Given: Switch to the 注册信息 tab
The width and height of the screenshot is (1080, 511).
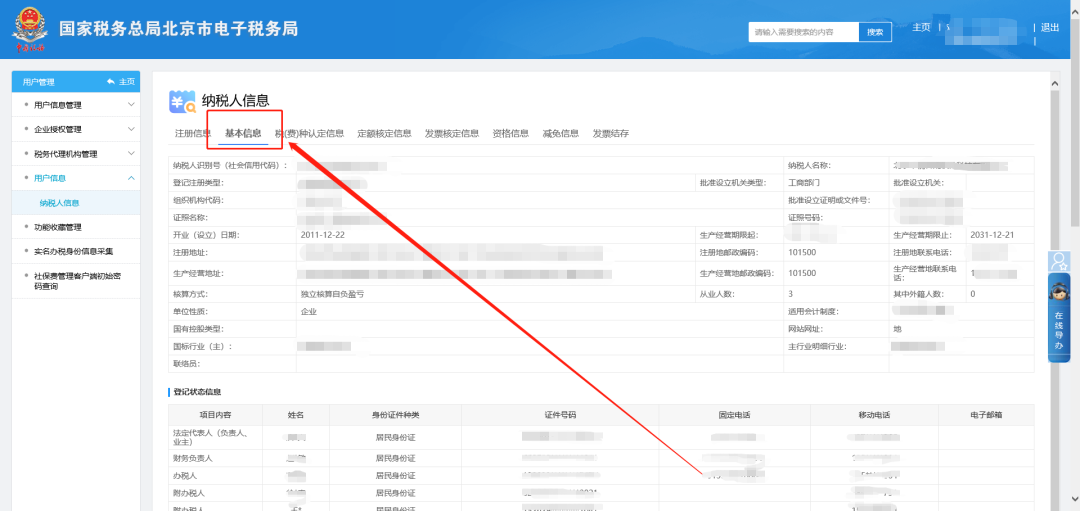Looking at the screenshot, I should [193, 134].
